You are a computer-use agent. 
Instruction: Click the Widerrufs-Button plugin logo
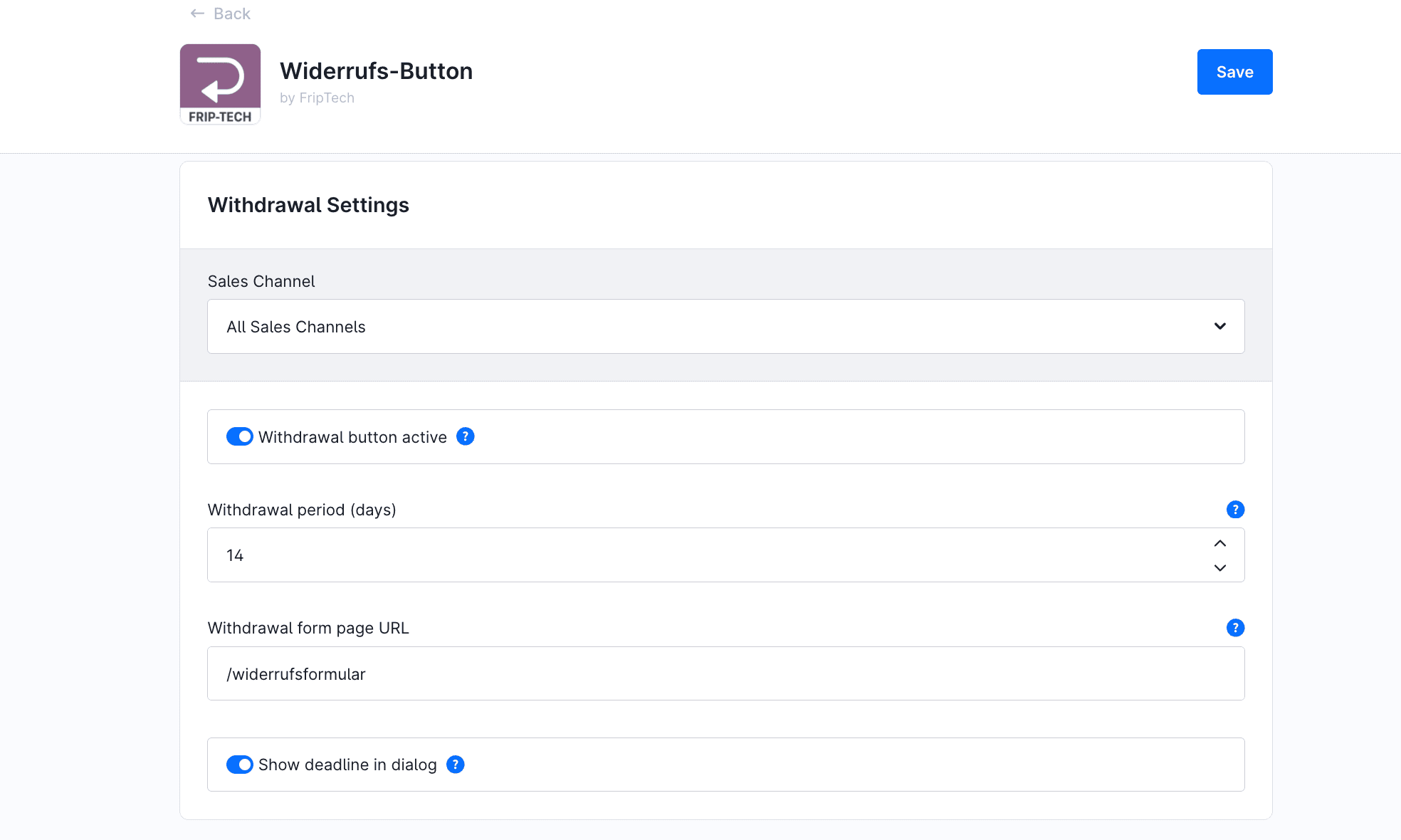coord(220,84)
